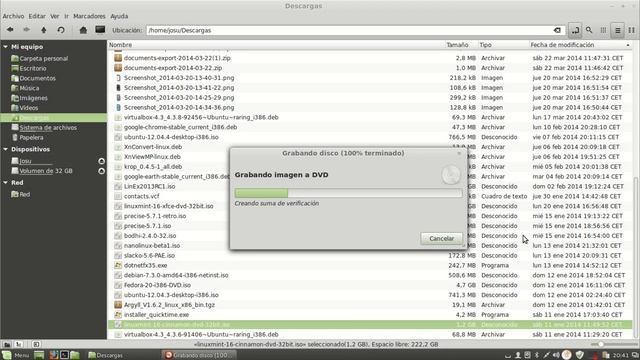Click the vertical scrollbar of the file list

click(x=636, y=257)
